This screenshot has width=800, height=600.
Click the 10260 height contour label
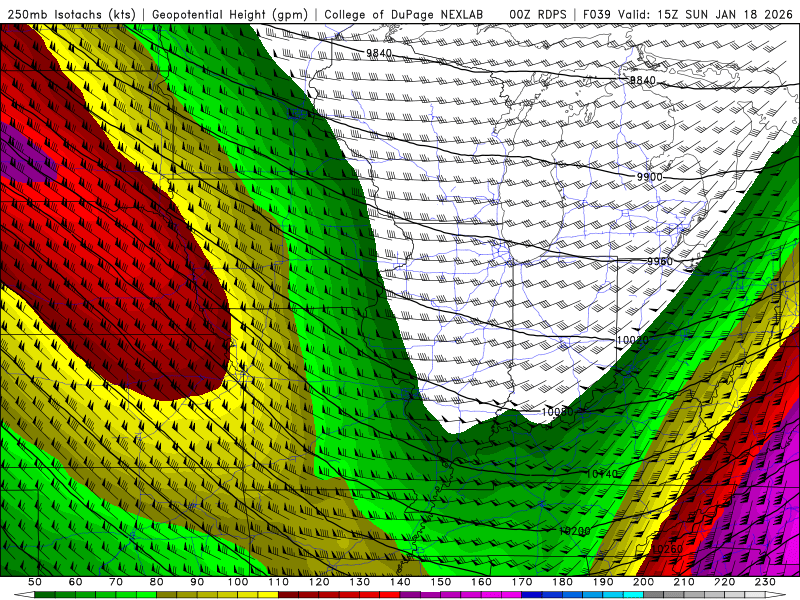(667, 549)
